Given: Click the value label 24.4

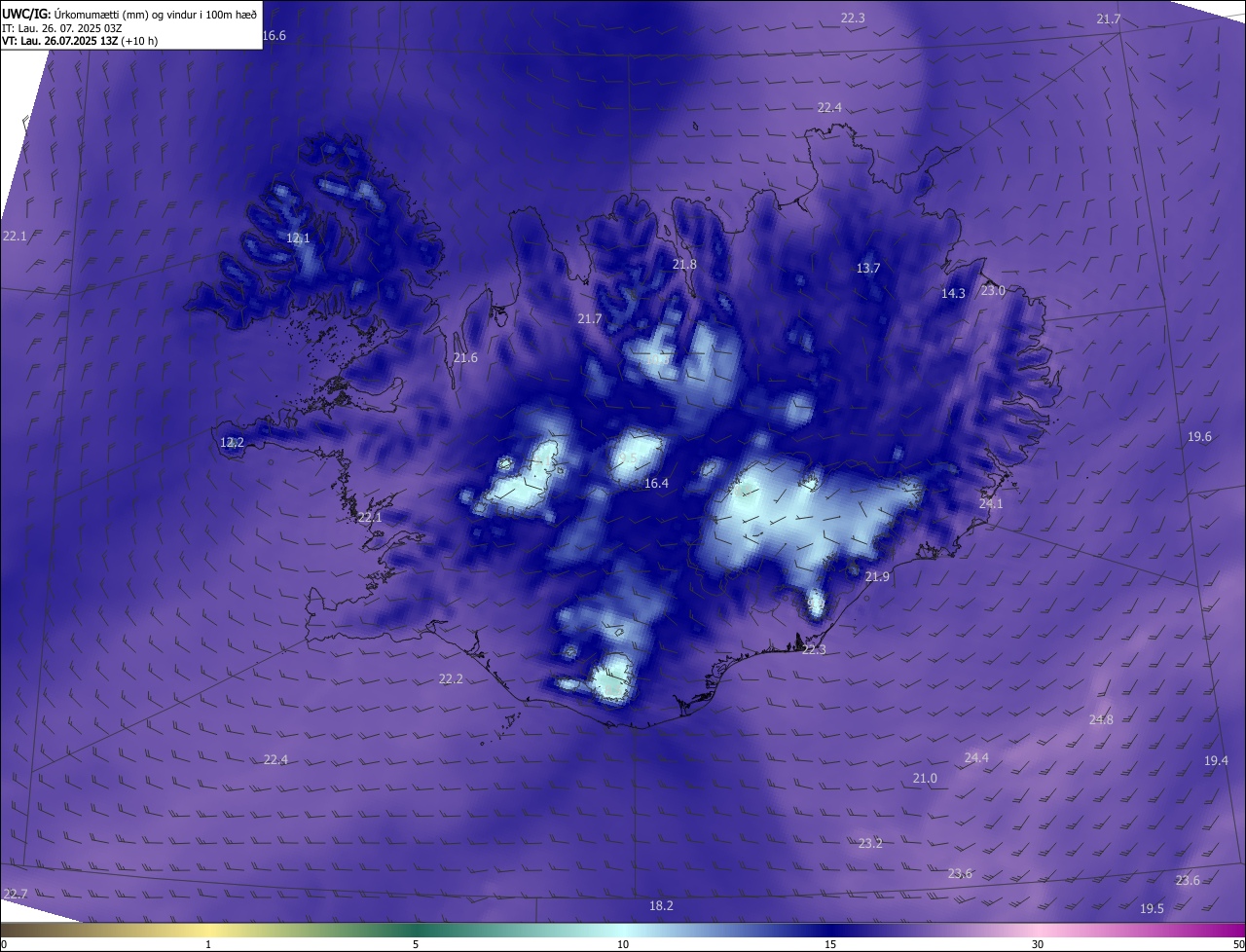Looking at the screenshot, I should [x=976, y=757].
